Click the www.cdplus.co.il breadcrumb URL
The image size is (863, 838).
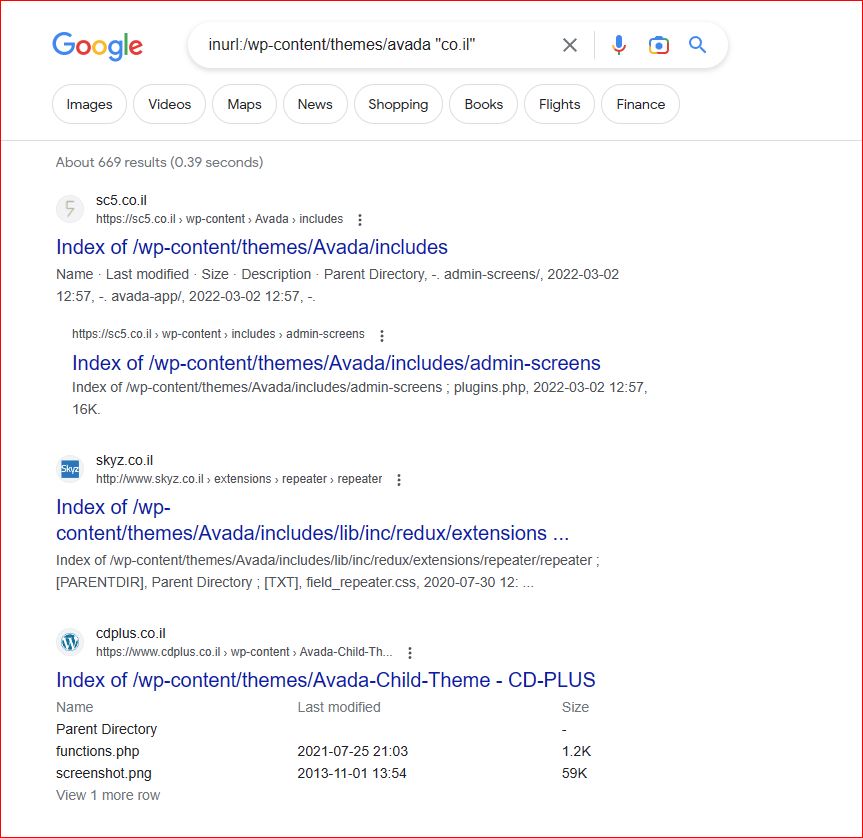(244, 652)
